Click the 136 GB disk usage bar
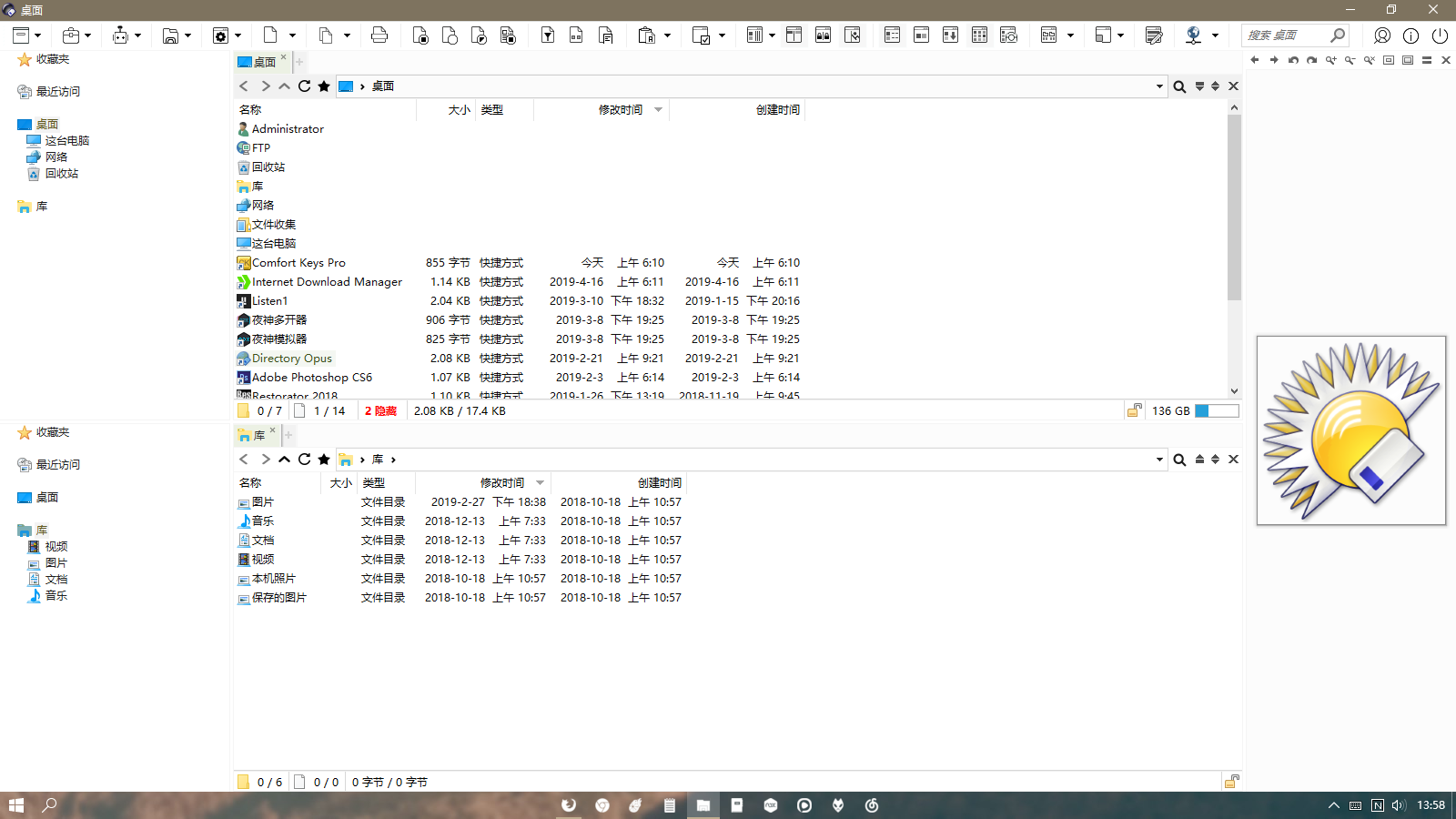Viewport: 1456px width, 819px height. 1216,411
